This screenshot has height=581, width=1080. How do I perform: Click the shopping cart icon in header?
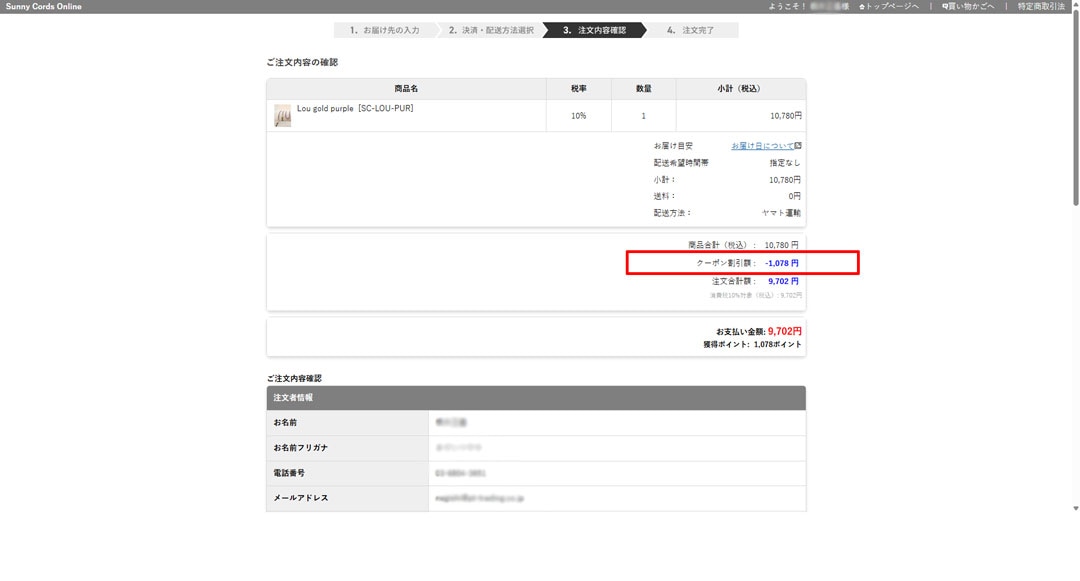[x=945, y=6]
